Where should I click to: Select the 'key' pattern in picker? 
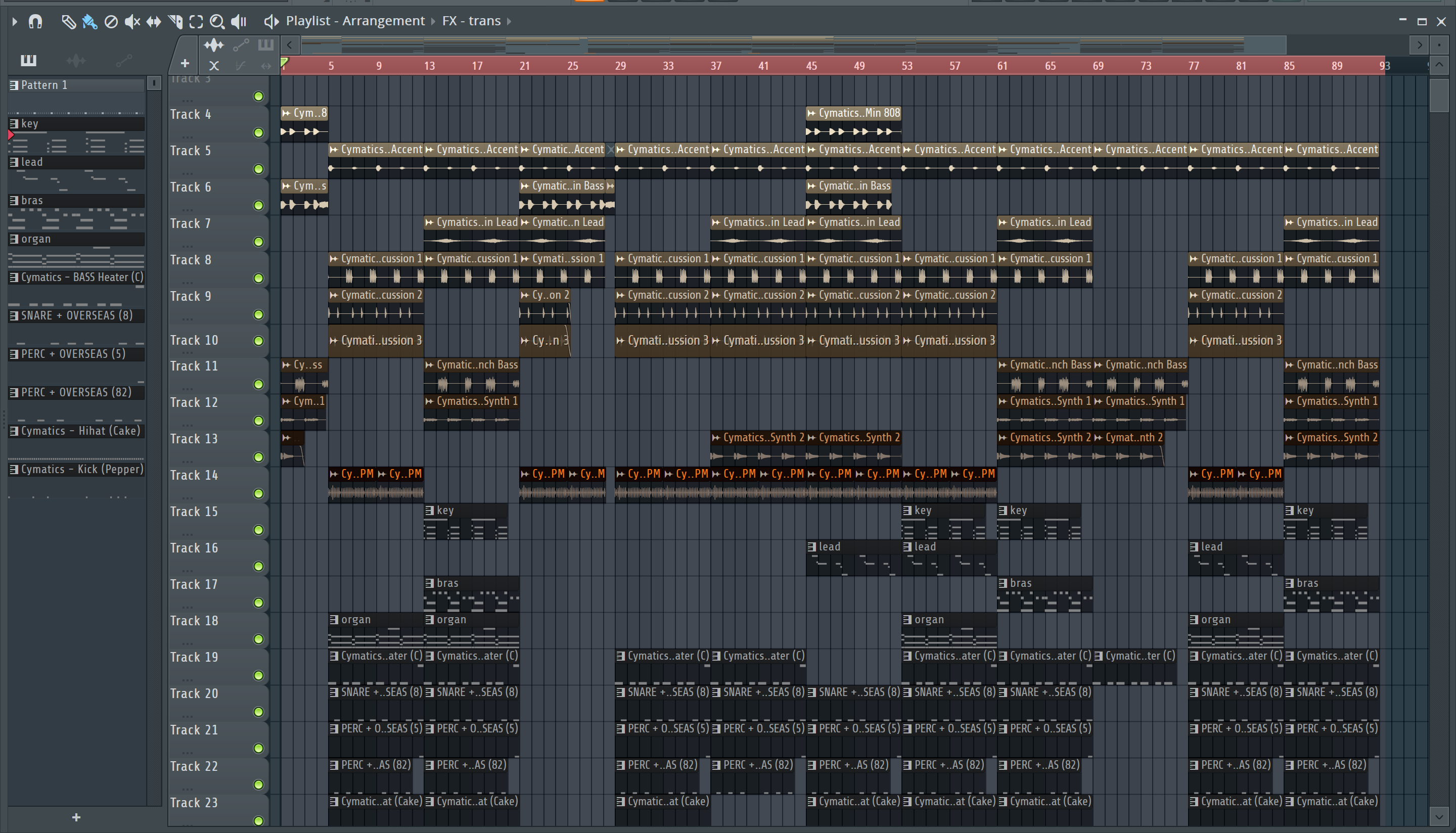click(77, 123)
